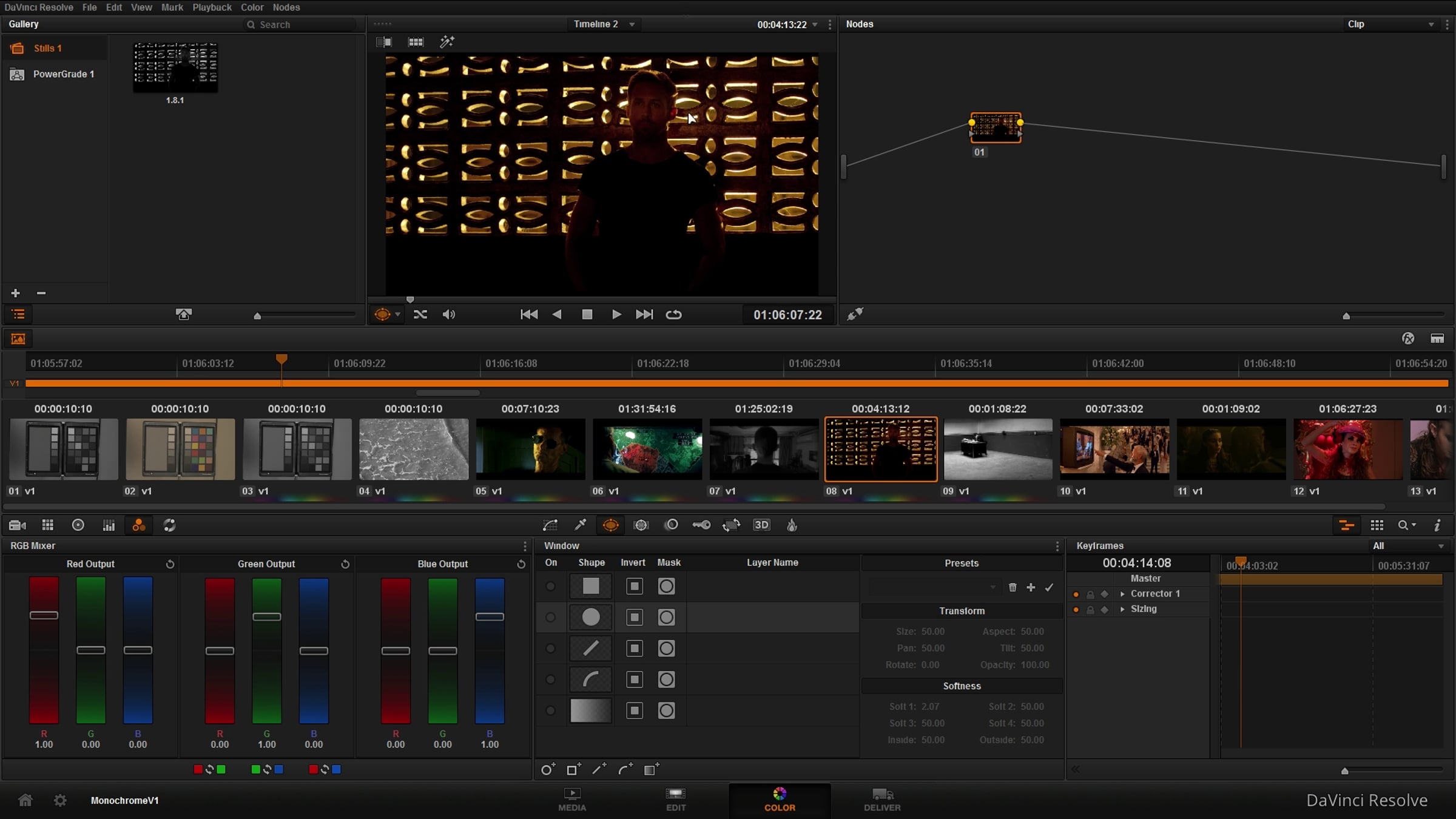
Task: Toggle loop playback in viewer
Action: (x=673, y=314)
